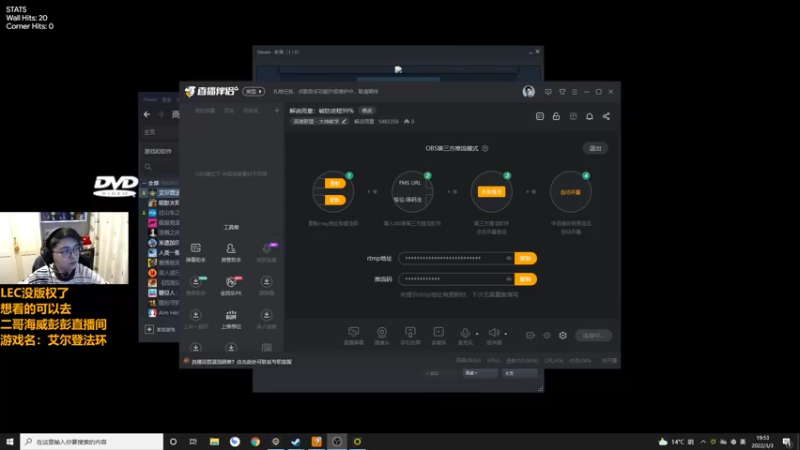
Task: Open the skin/shirt icon in title bar
Action: [x=562, y=92]
